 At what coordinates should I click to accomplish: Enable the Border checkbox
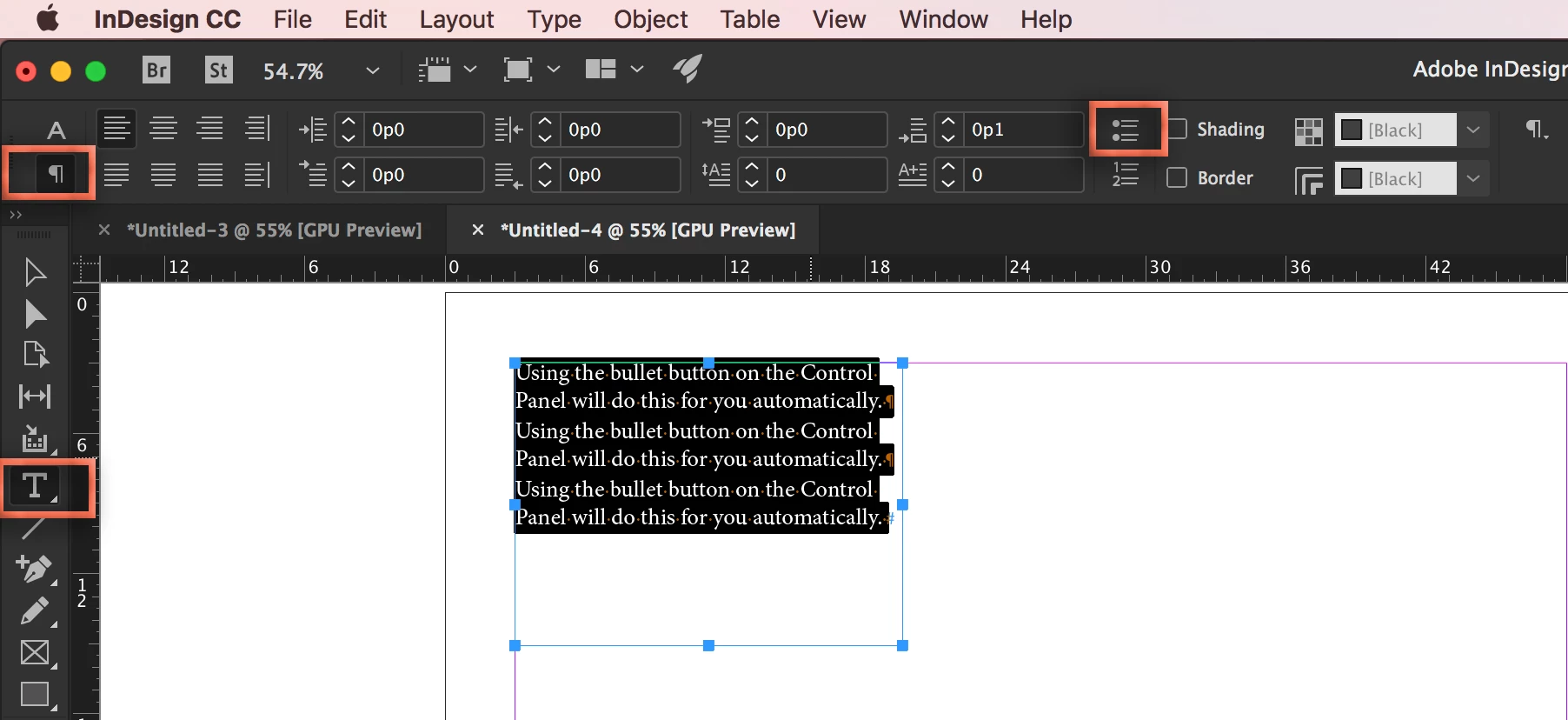1178,177
